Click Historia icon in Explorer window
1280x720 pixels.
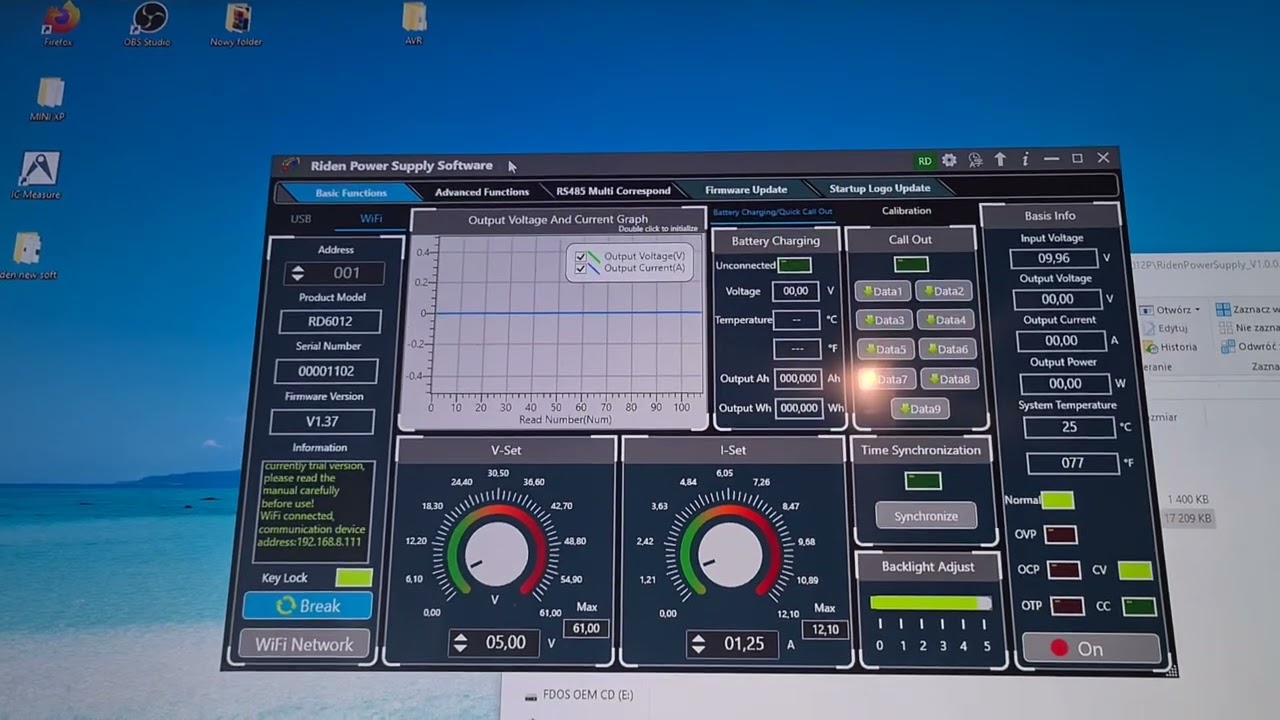[1170, 347]
